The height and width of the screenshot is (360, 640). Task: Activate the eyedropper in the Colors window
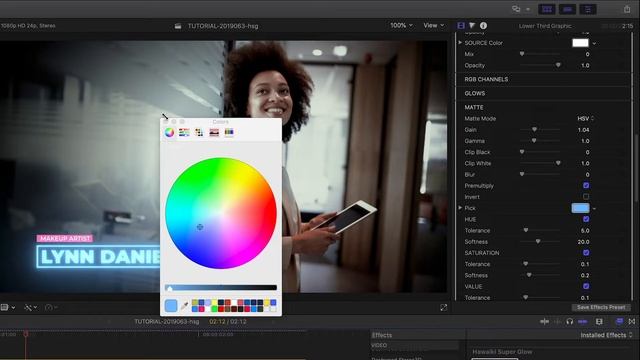click(184, 305)
